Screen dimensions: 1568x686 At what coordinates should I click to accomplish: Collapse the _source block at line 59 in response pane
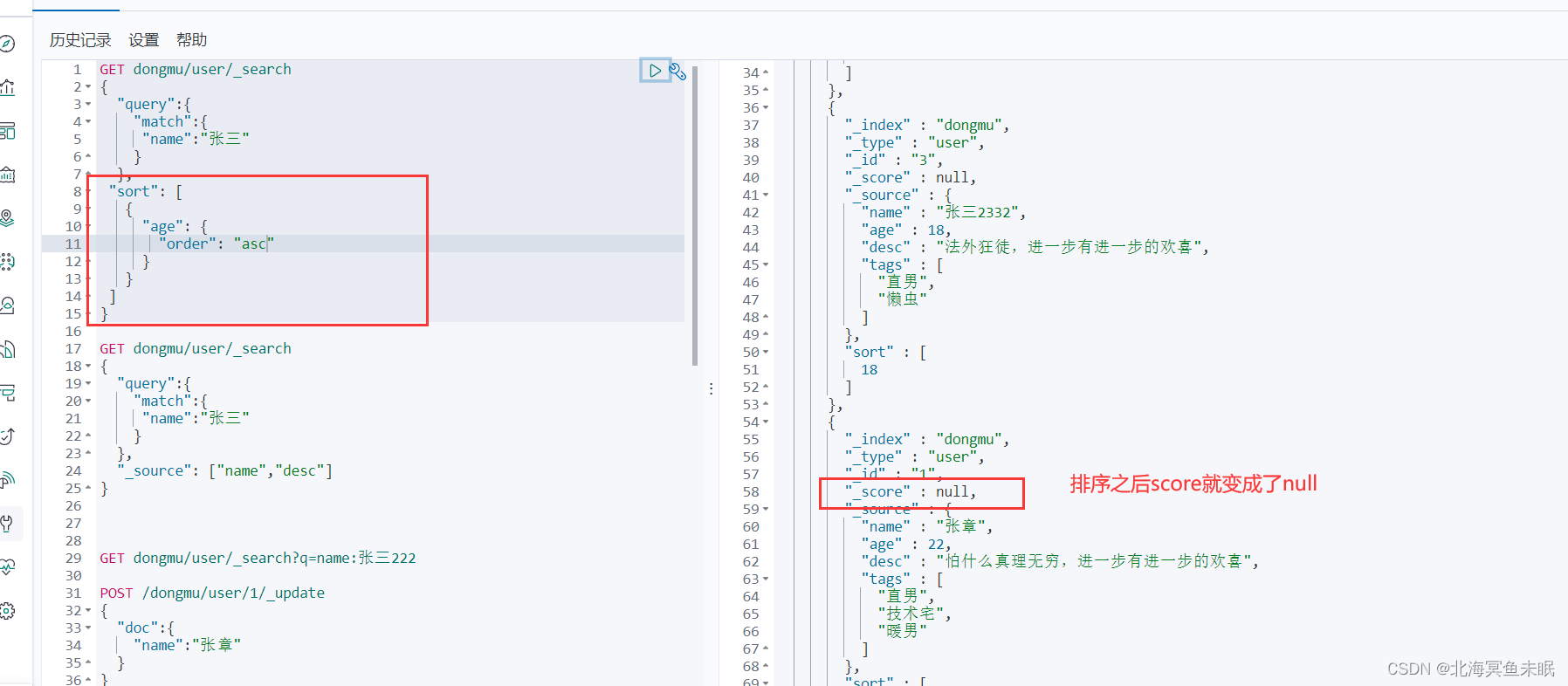[766, 510]
